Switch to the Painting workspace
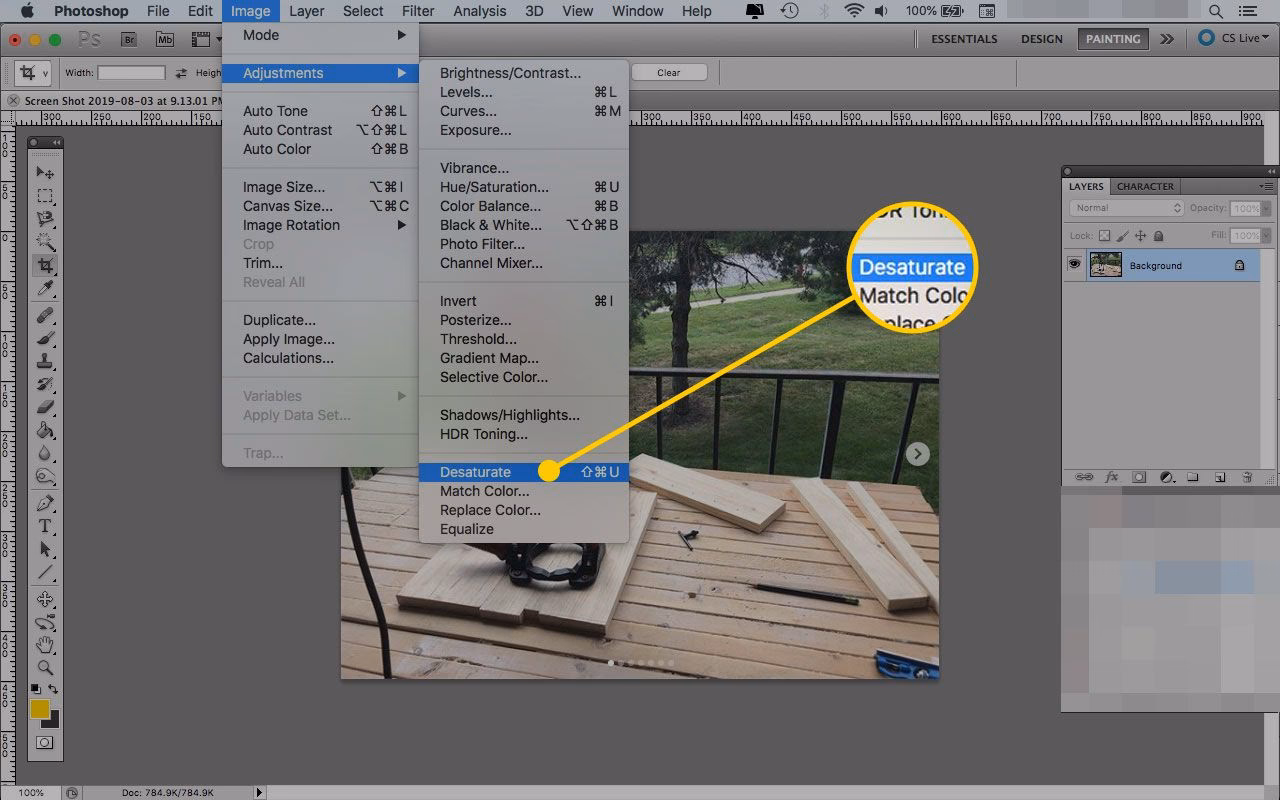The height and width of the screenshot is (800, 1280). point(1112,39)
